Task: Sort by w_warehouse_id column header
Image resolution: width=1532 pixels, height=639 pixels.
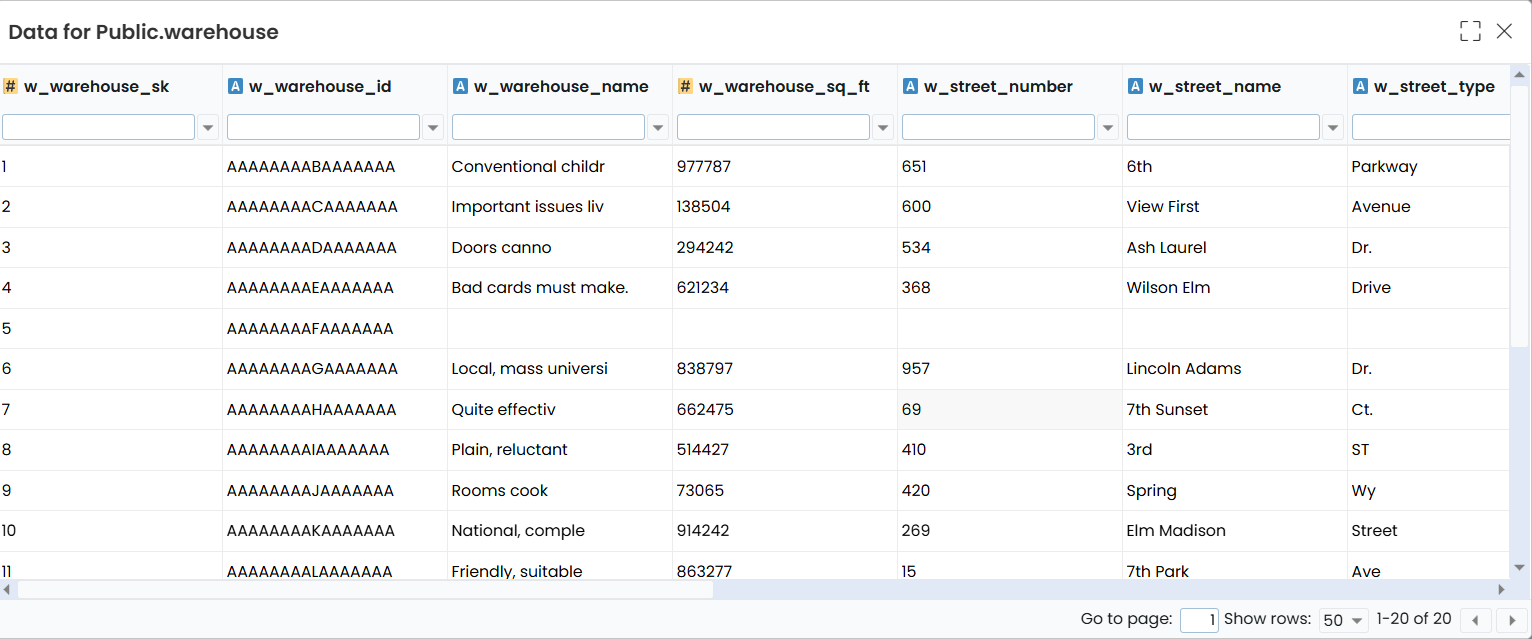Action: tap(320, 86)
